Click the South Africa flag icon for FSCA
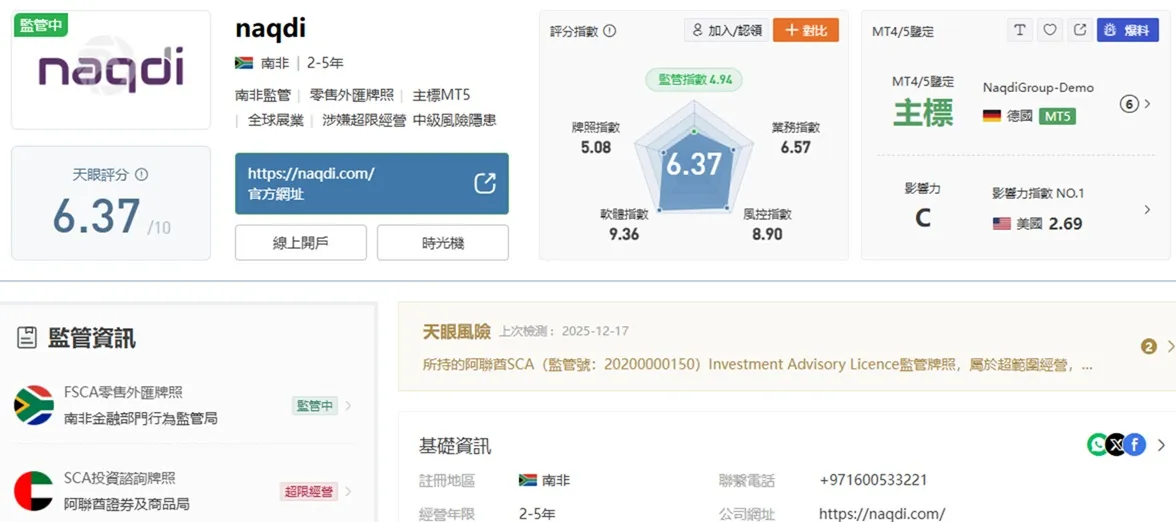 click(34, 405)
